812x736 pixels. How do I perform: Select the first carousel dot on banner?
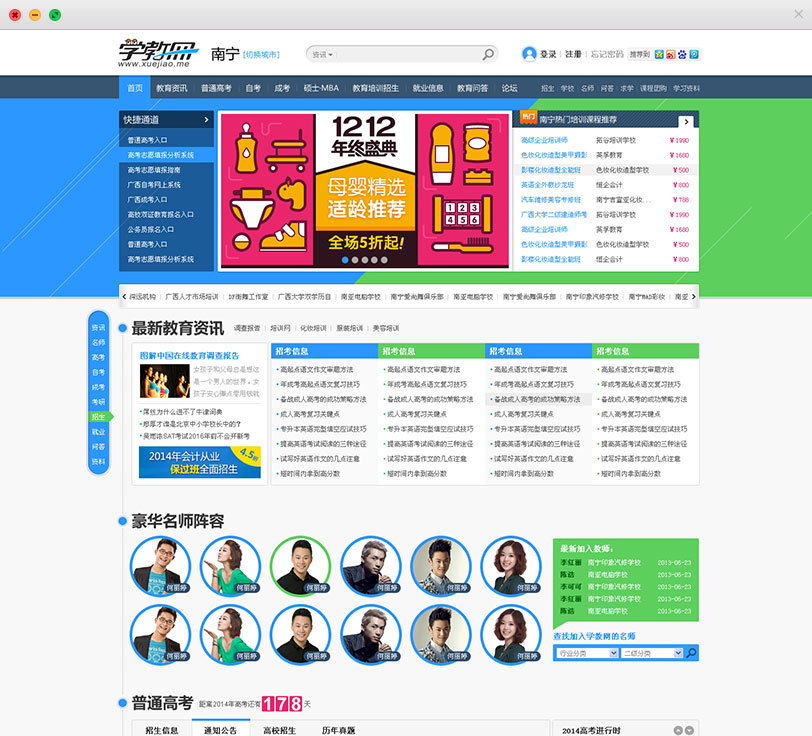[x=345, y=259]
